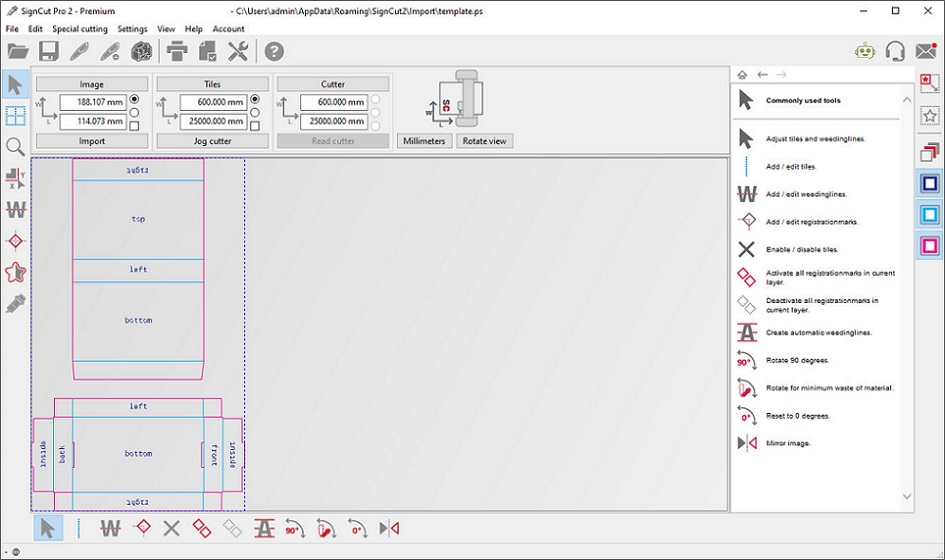Open help with the question mark icon

(274, 51)
